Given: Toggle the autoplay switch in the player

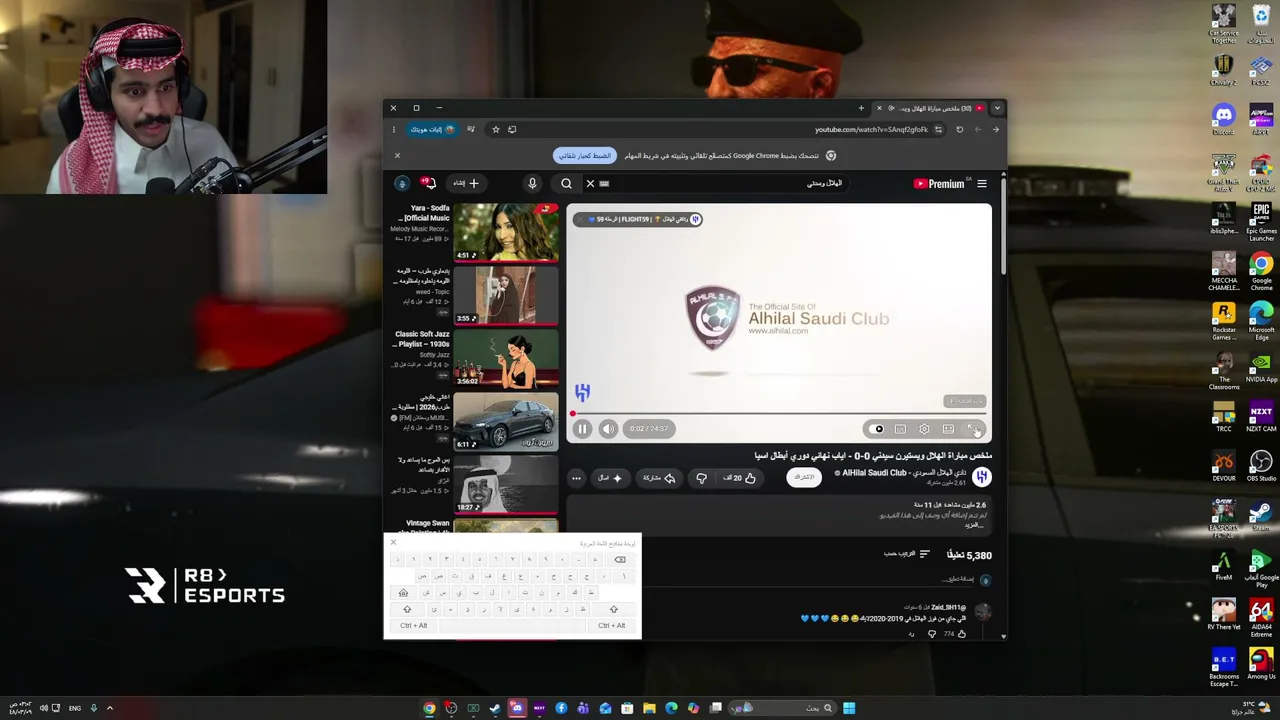Looking at the screenshot, I should coord(877,429).
